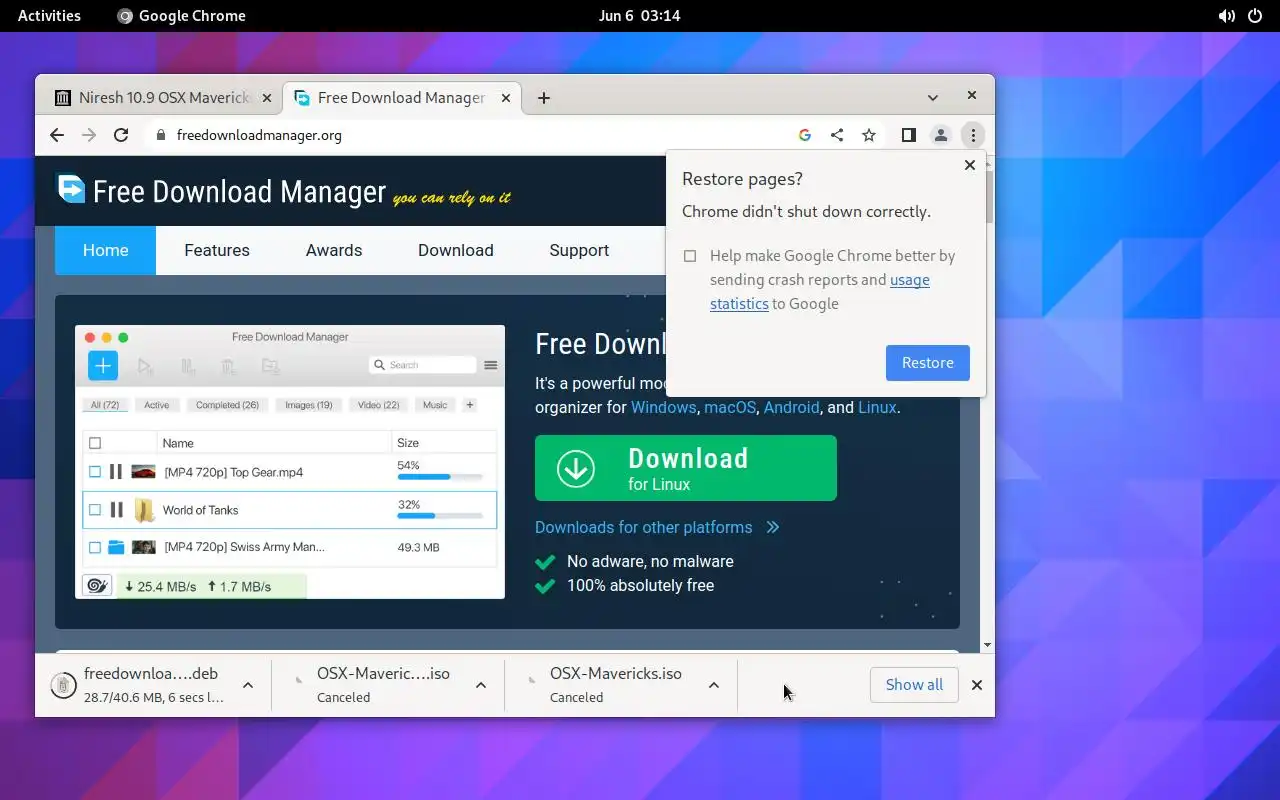Open the macOS platform link
The width and height of the screenshot is (1280, 800).
730,407
